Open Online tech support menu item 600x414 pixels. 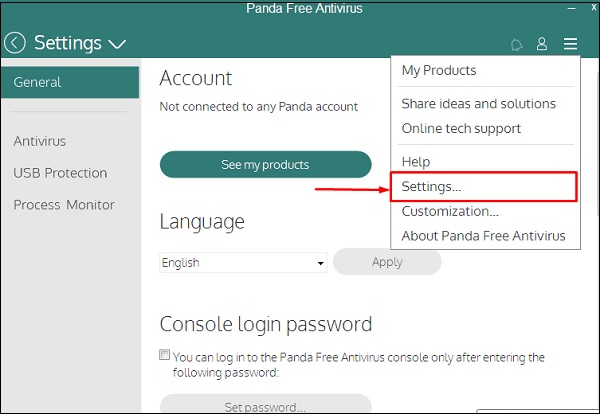[x=461, y=129]
